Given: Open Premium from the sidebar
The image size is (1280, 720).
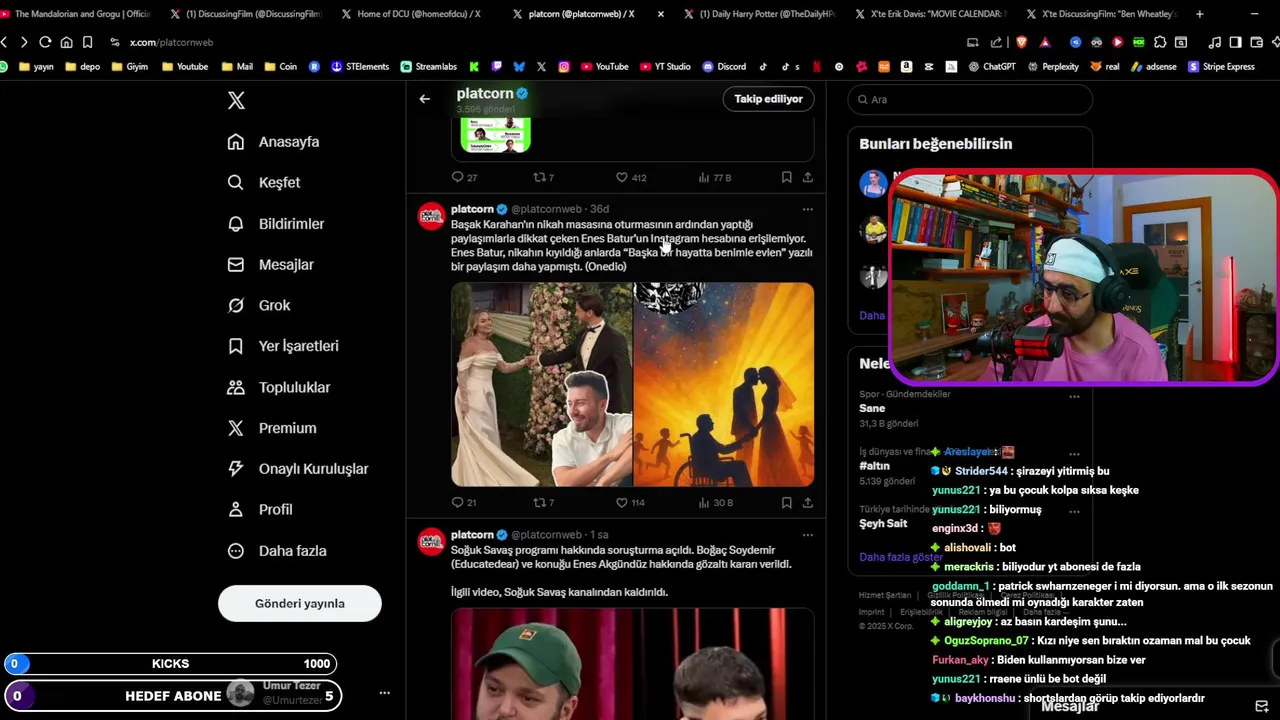Looking at the screenshot, I should tap(272, 428).
